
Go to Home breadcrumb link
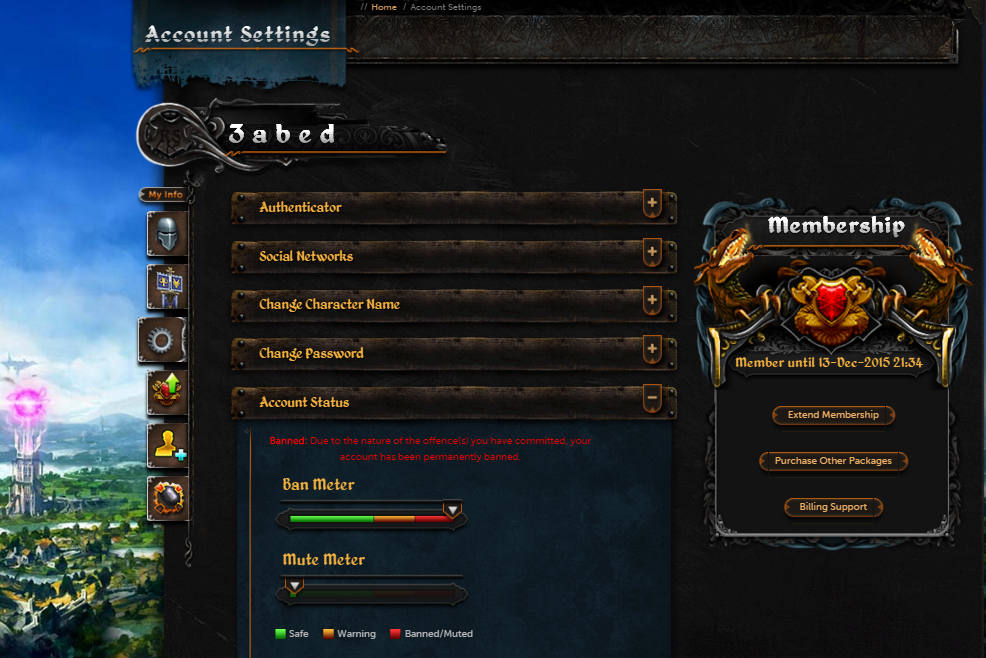384,7
